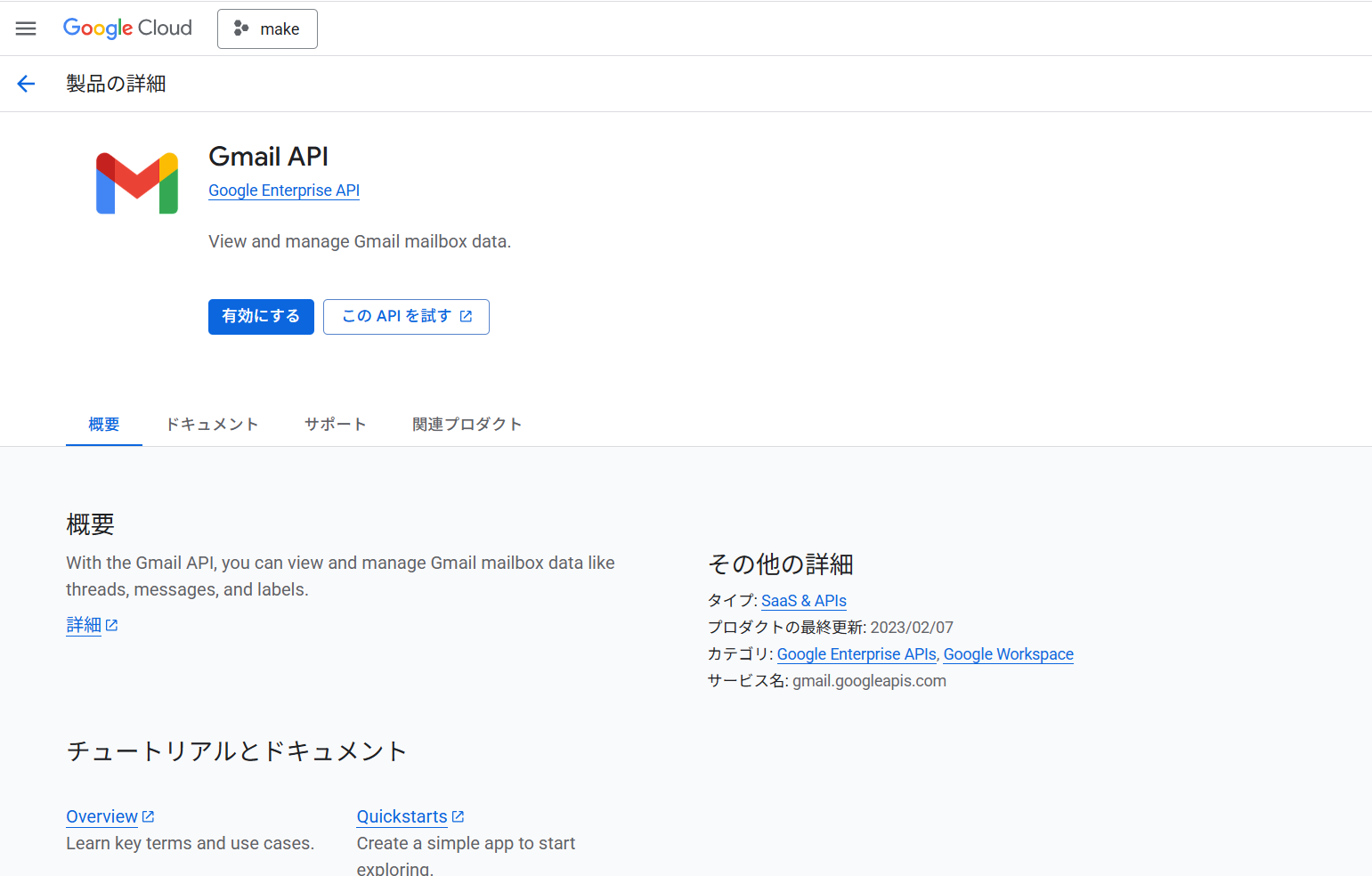Click the gmail.googleapis.com service name

coord(870,681)
